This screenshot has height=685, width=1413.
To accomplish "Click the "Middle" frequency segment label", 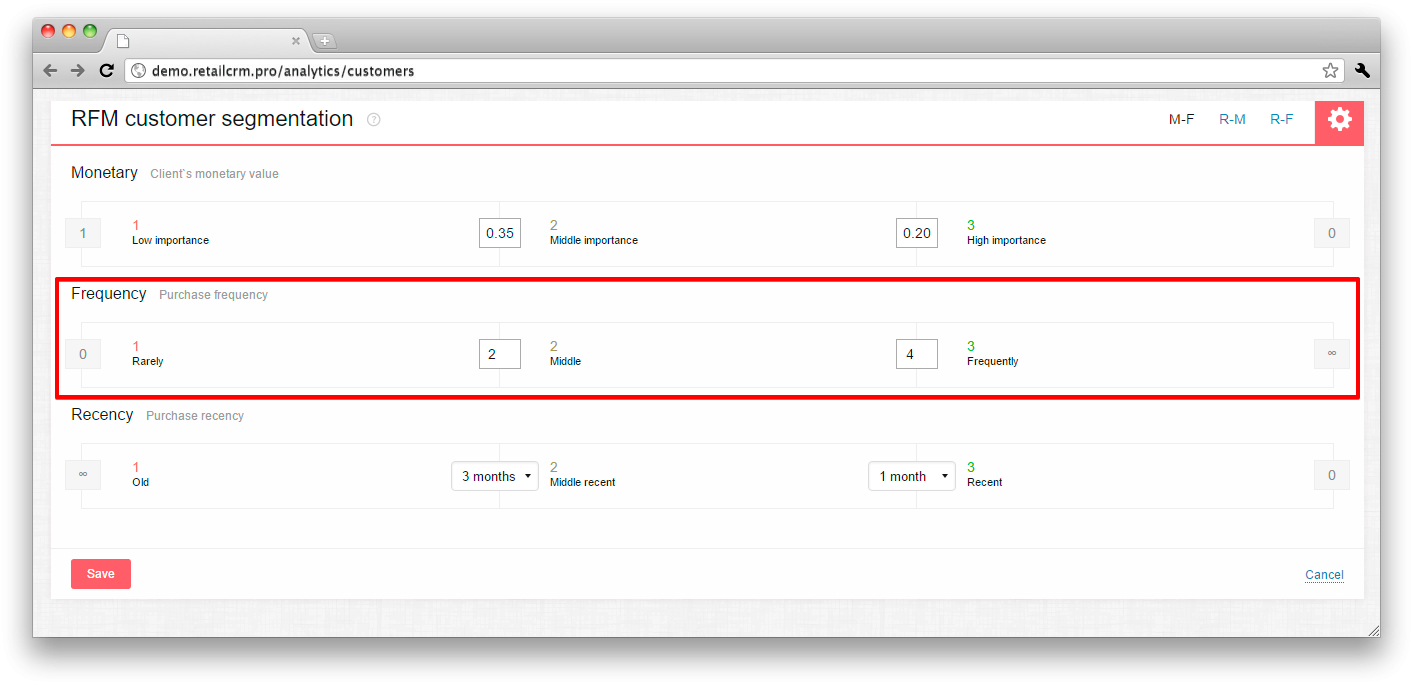I will point(565,362).
